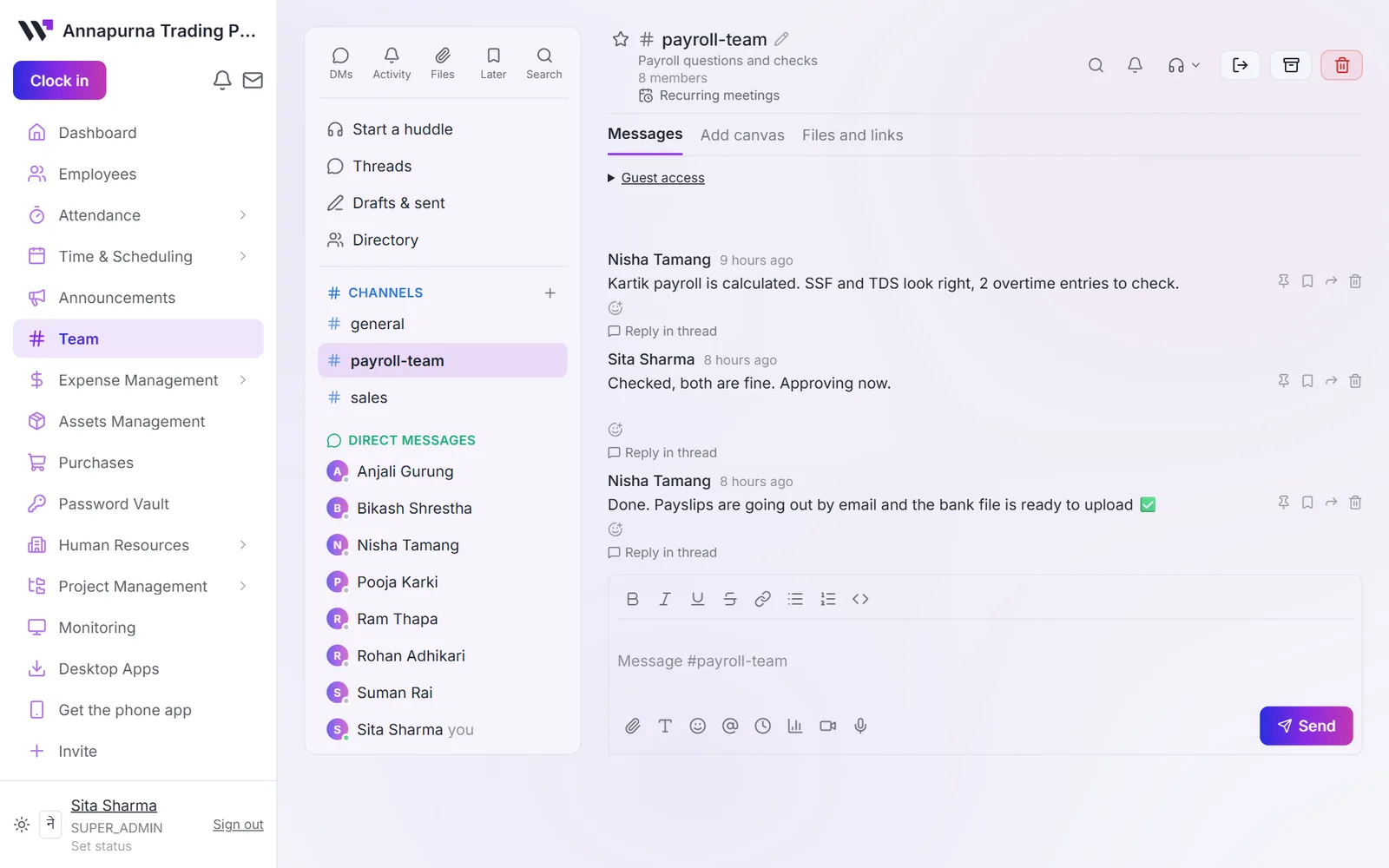
Task: Start a huddle
Action: point(443,129)
